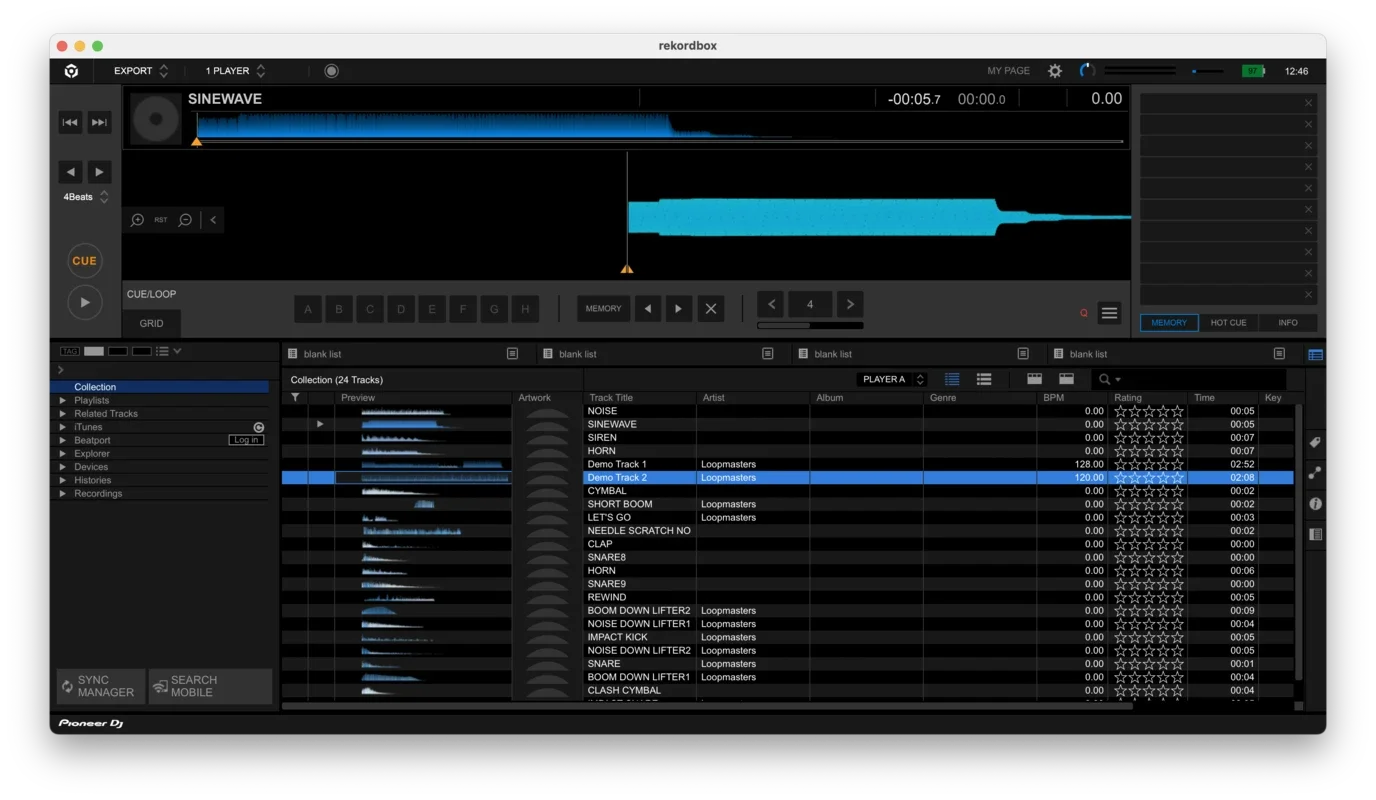Zoom out the waveform
This screenshot has height=800, width=1376.
(185, 220)
